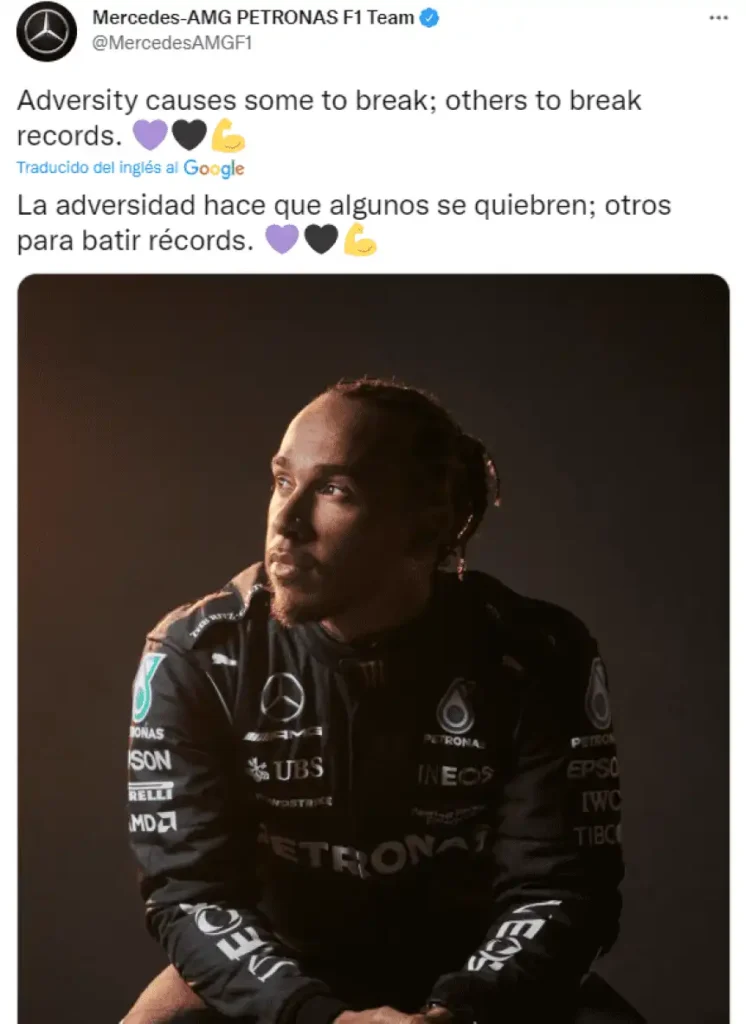Click flexed bicep emoji after "récords."
Screen dimensions: 746x1024
(359, 240)
